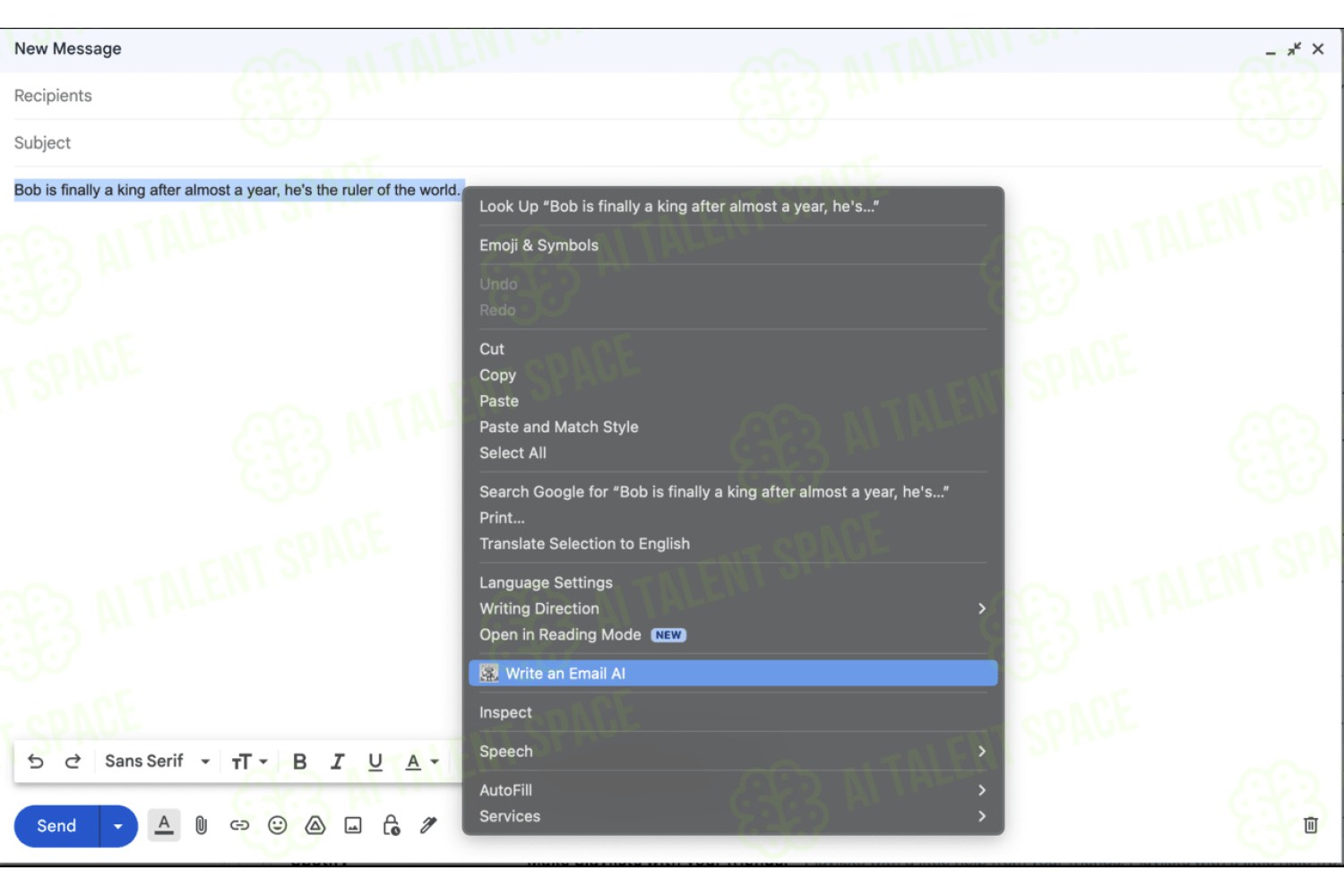
Task: Choose Inspect from context menu
Action: (x=733, y=713)
